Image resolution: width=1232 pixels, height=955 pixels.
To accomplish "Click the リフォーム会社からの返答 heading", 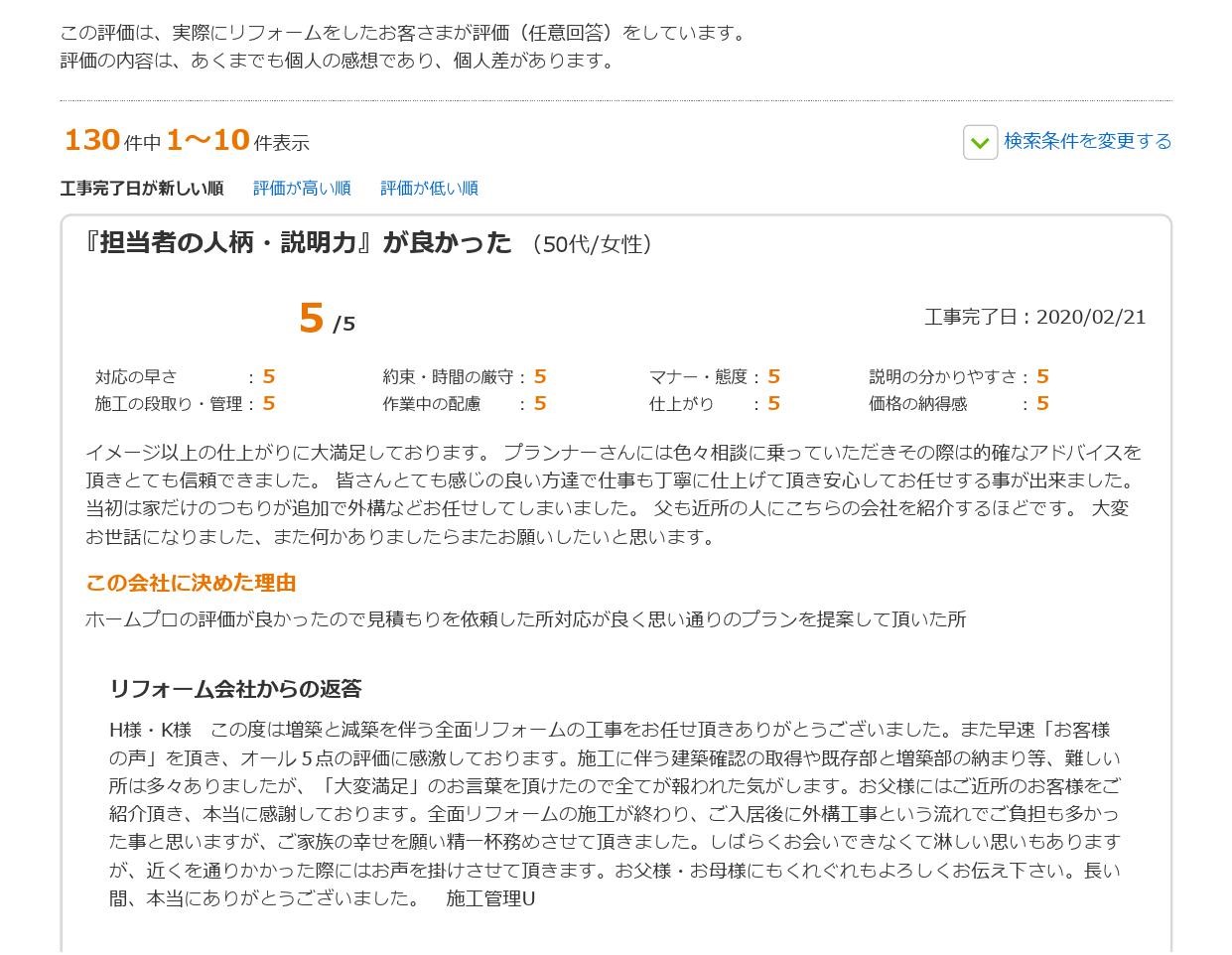I will 235,689.
